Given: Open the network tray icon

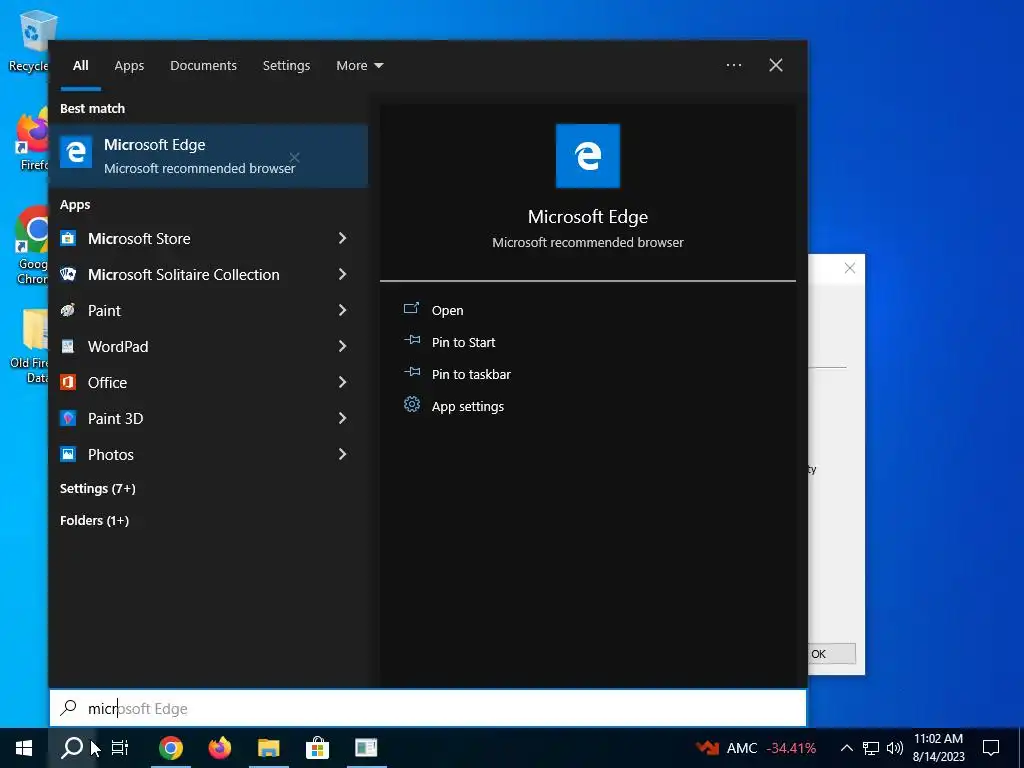Looking at the screenshot, I should (871, 748).
